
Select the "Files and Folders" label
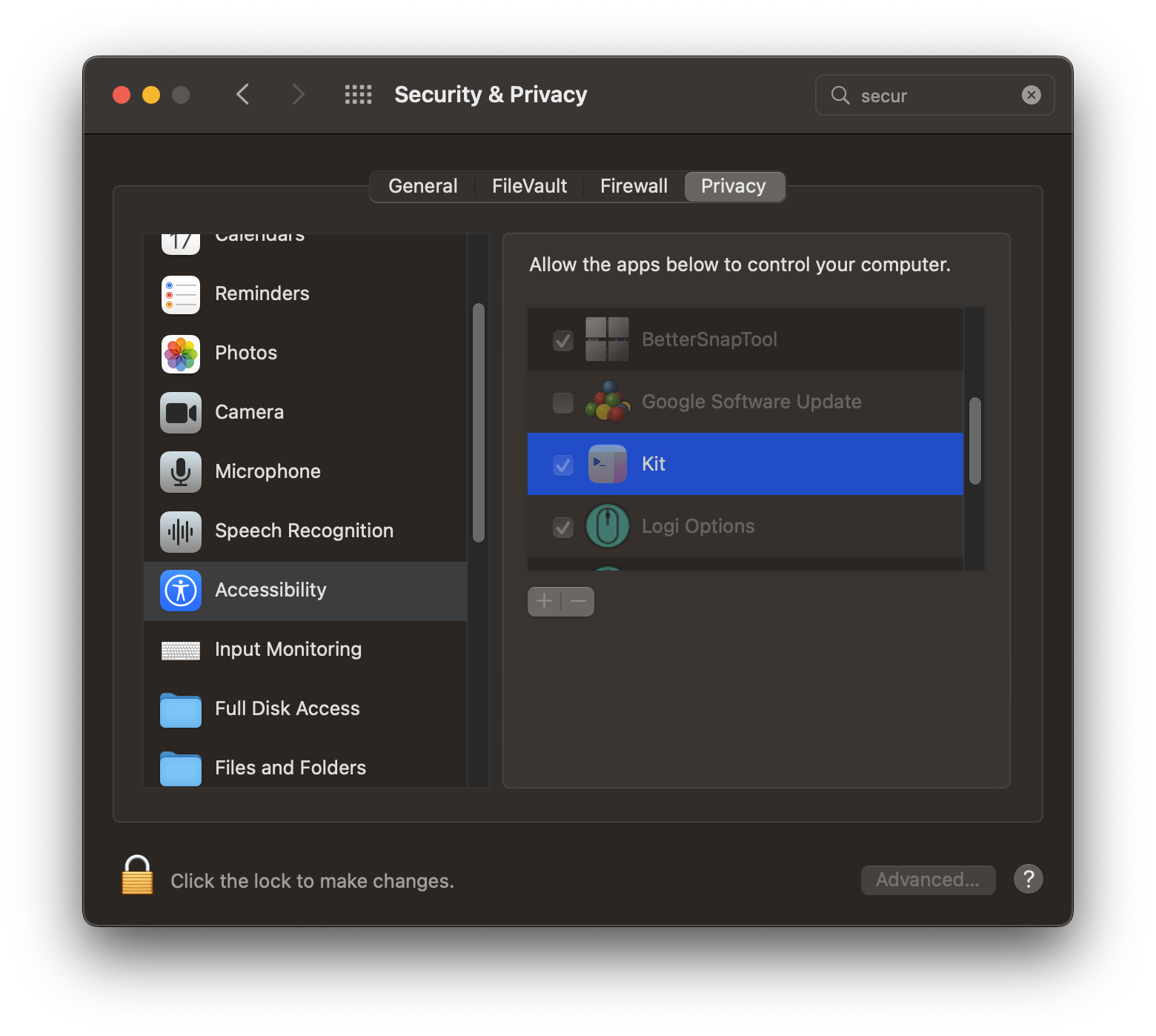click(290, 768)
